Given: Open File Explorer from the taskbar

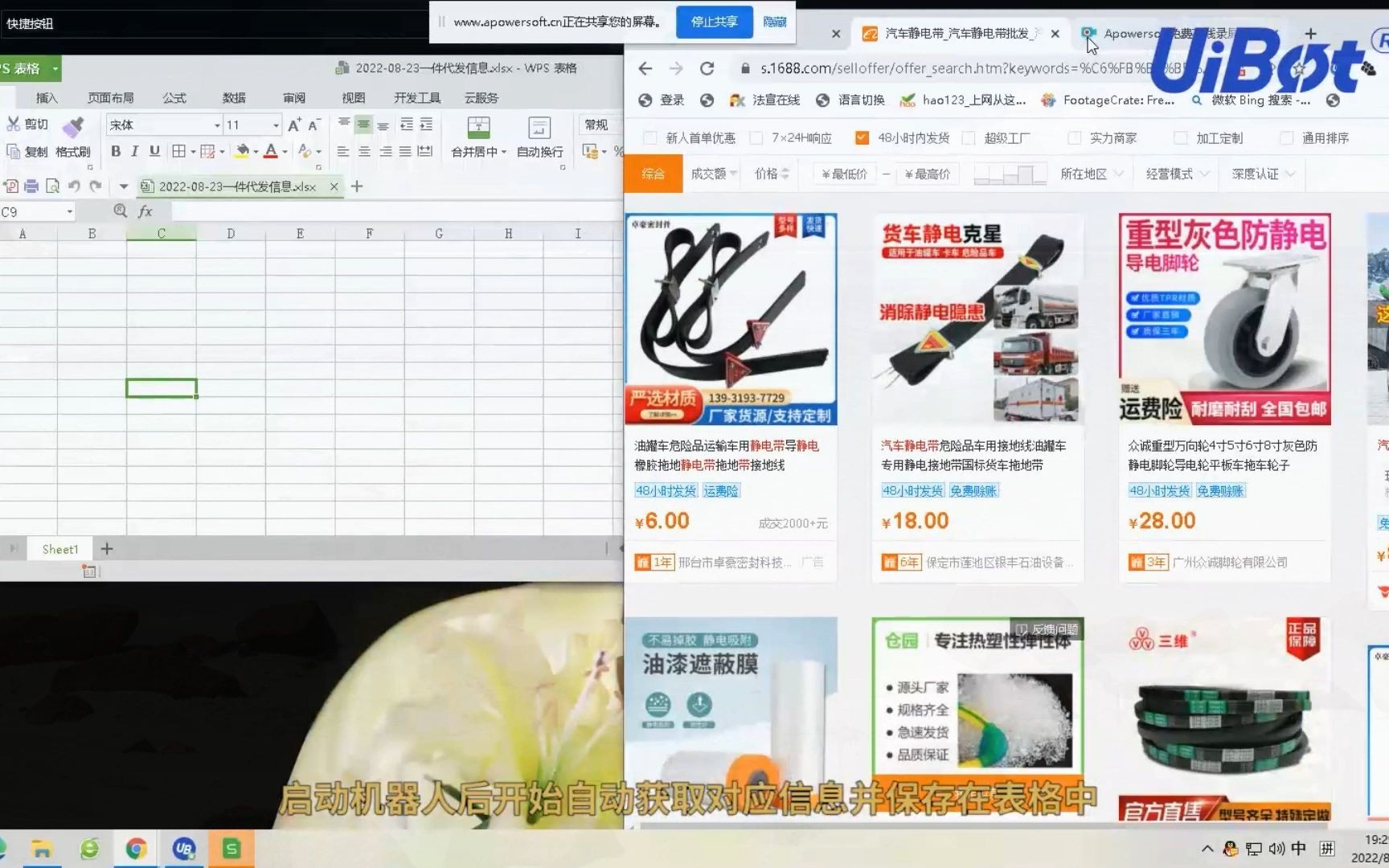Looking at the screenshot, I should click(42, 849).
